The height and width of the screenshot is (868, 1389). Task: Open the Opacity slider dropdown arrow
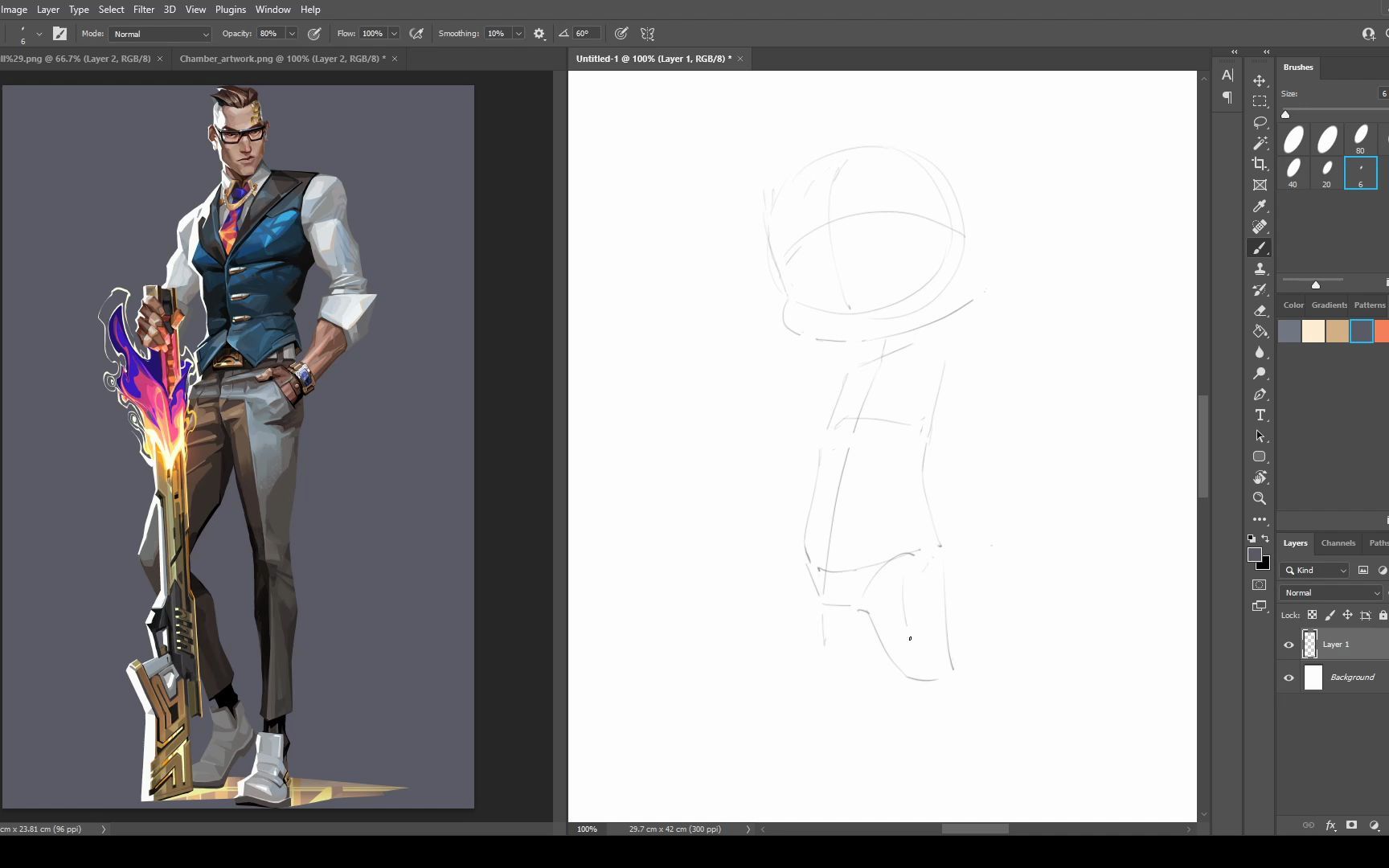click(292, 34)
